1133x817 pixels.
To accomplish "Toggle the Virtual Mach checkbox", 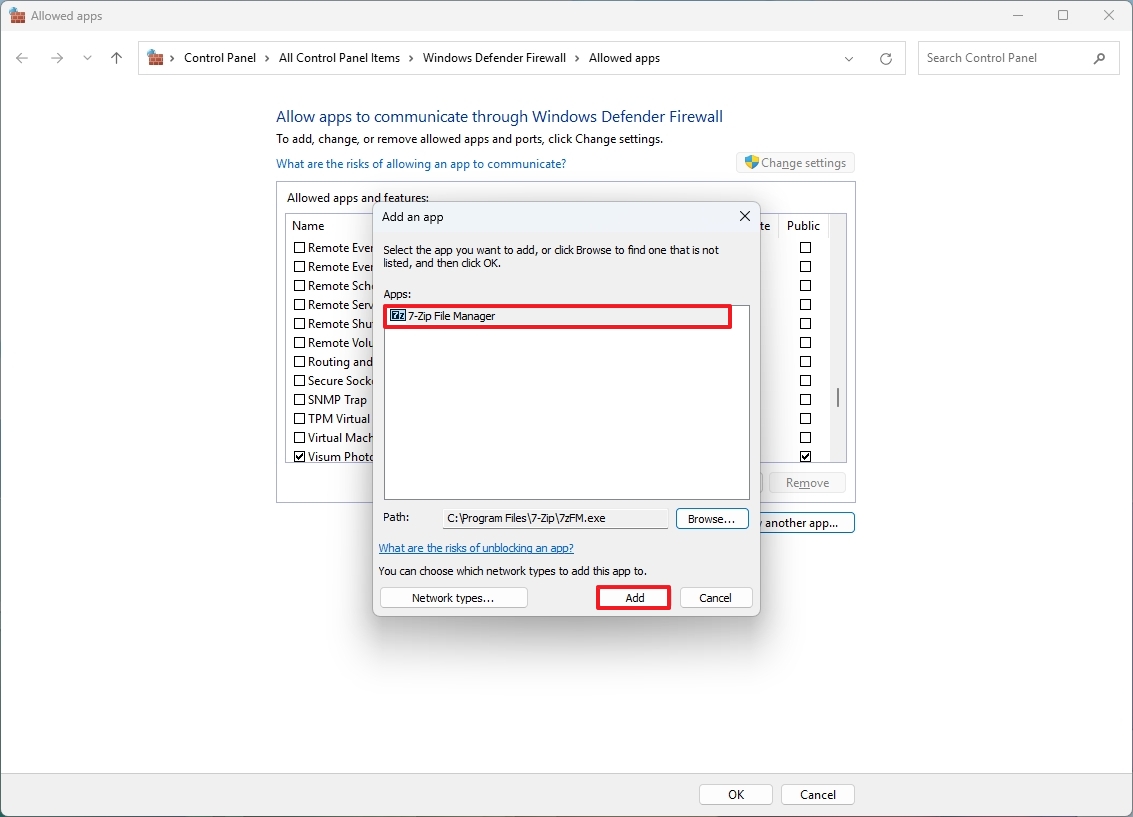I will [x=299, y=438].
